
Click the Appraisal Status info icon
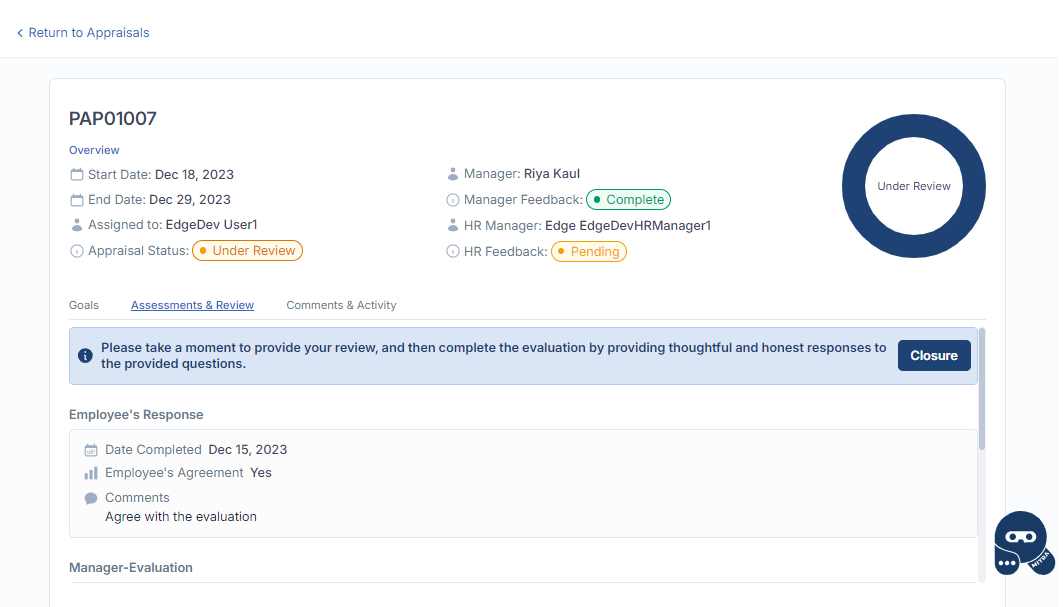tap(77, 251)
